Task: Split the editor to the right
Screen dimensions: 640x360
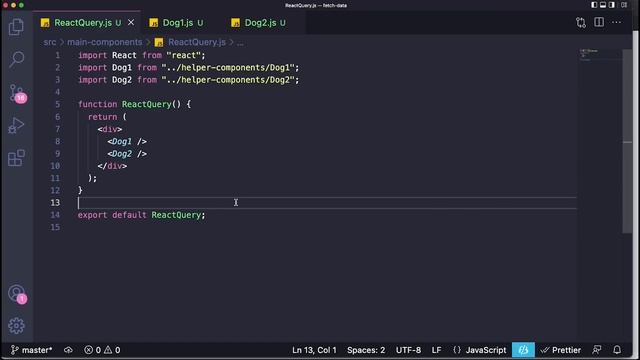Action: (599, 22)
